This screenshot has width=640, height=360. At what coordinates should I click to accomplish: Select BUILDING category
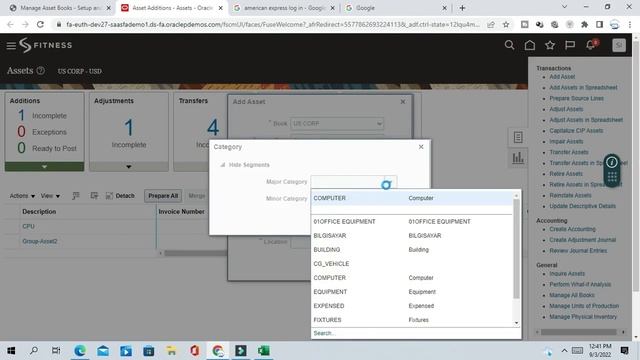(412, 250)
